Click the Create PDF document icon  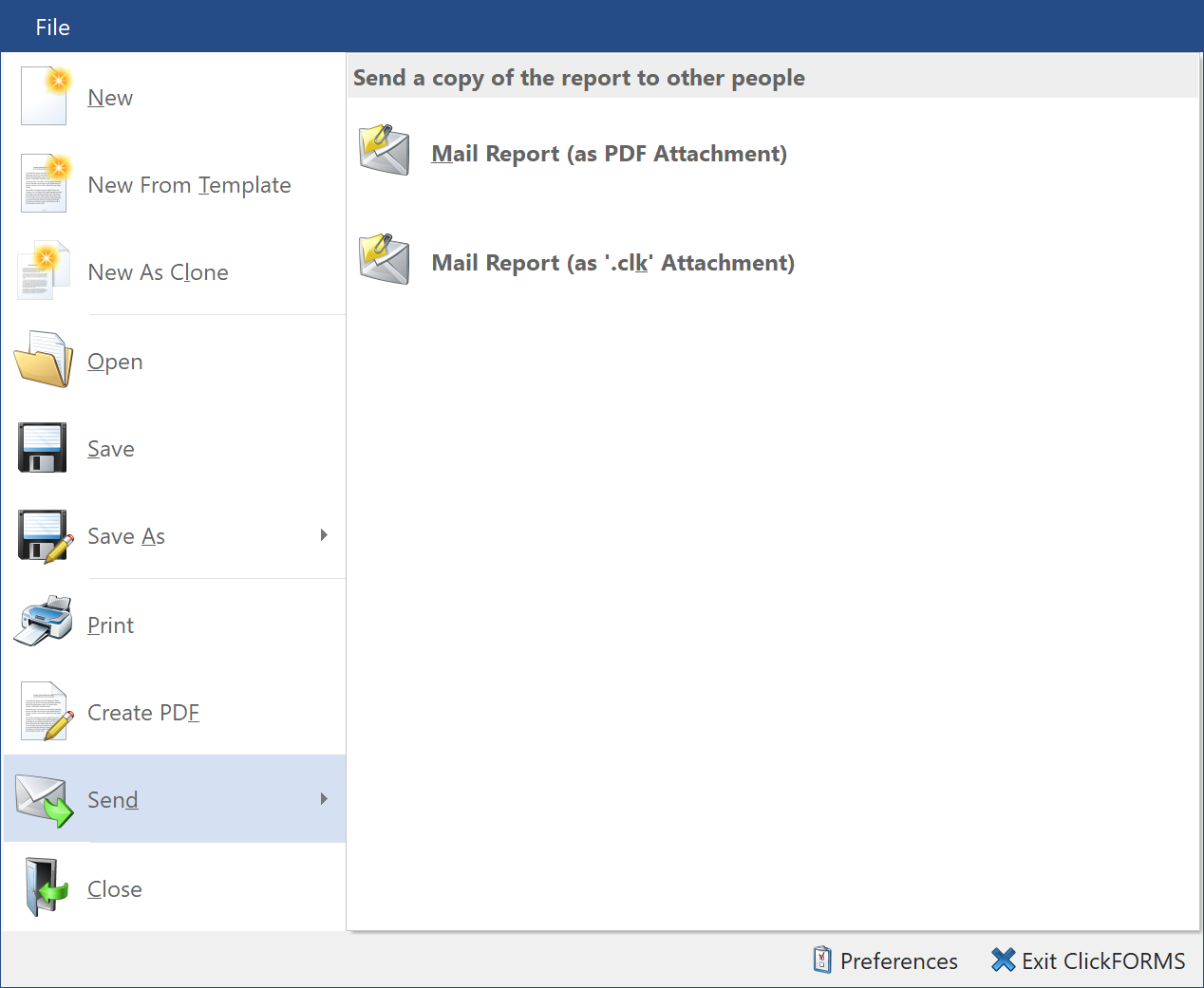tap(46, 711)
